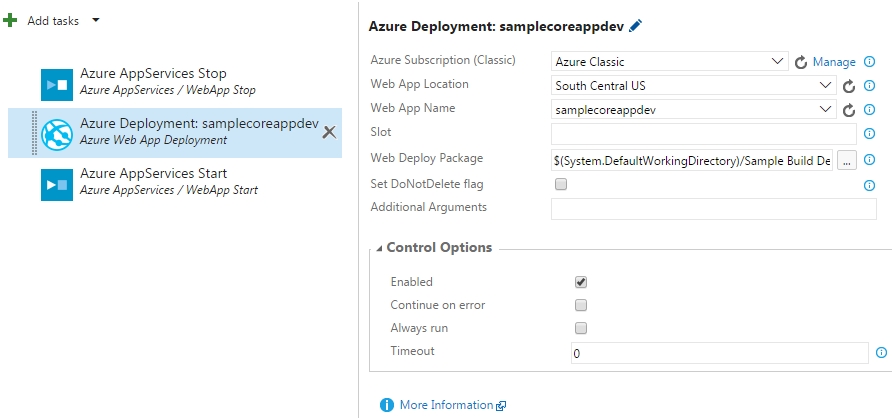Collapse the Control Options section
Viewport: 892px width, 418px height.
(x=379, y=249)
